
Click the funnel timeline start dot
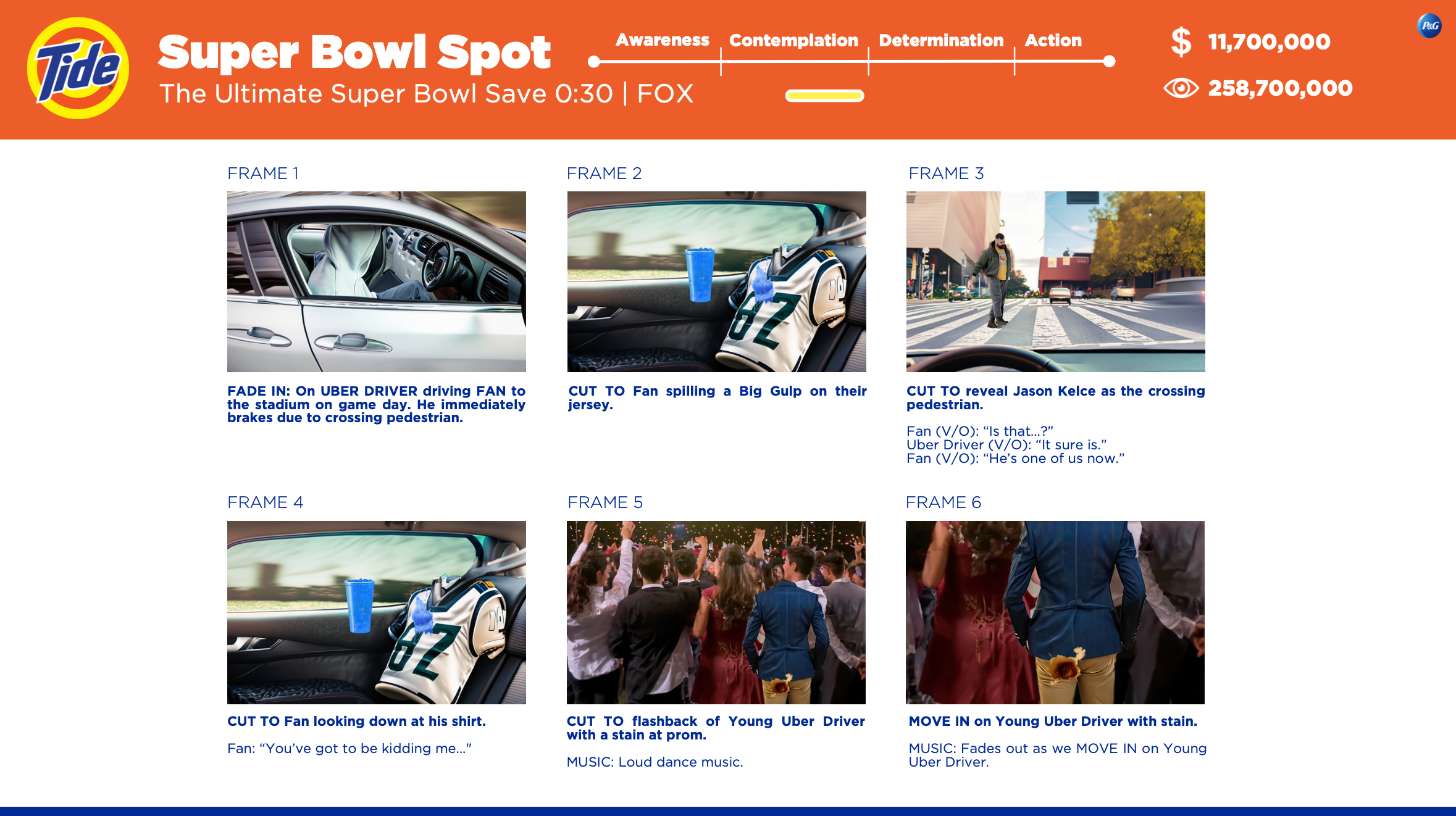pyautogui.click(x=594, y=61)
